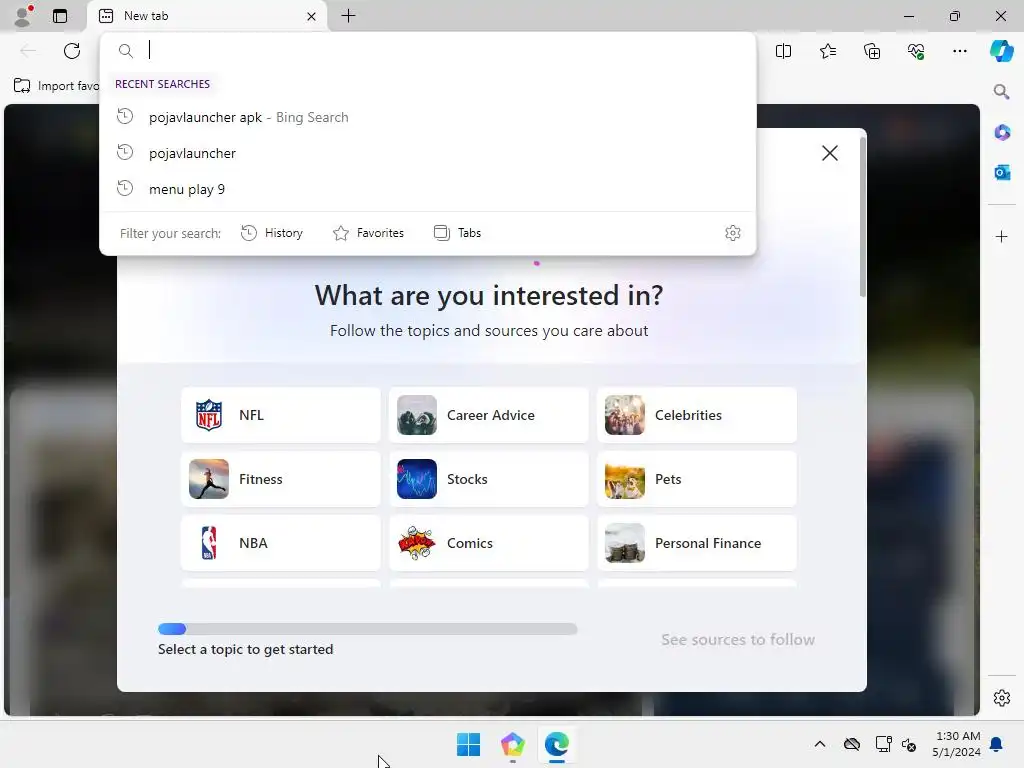The height and width of the screenshot is (768, 1024).
Task: Open the notifications bell icon
Action: coord(997,744)
